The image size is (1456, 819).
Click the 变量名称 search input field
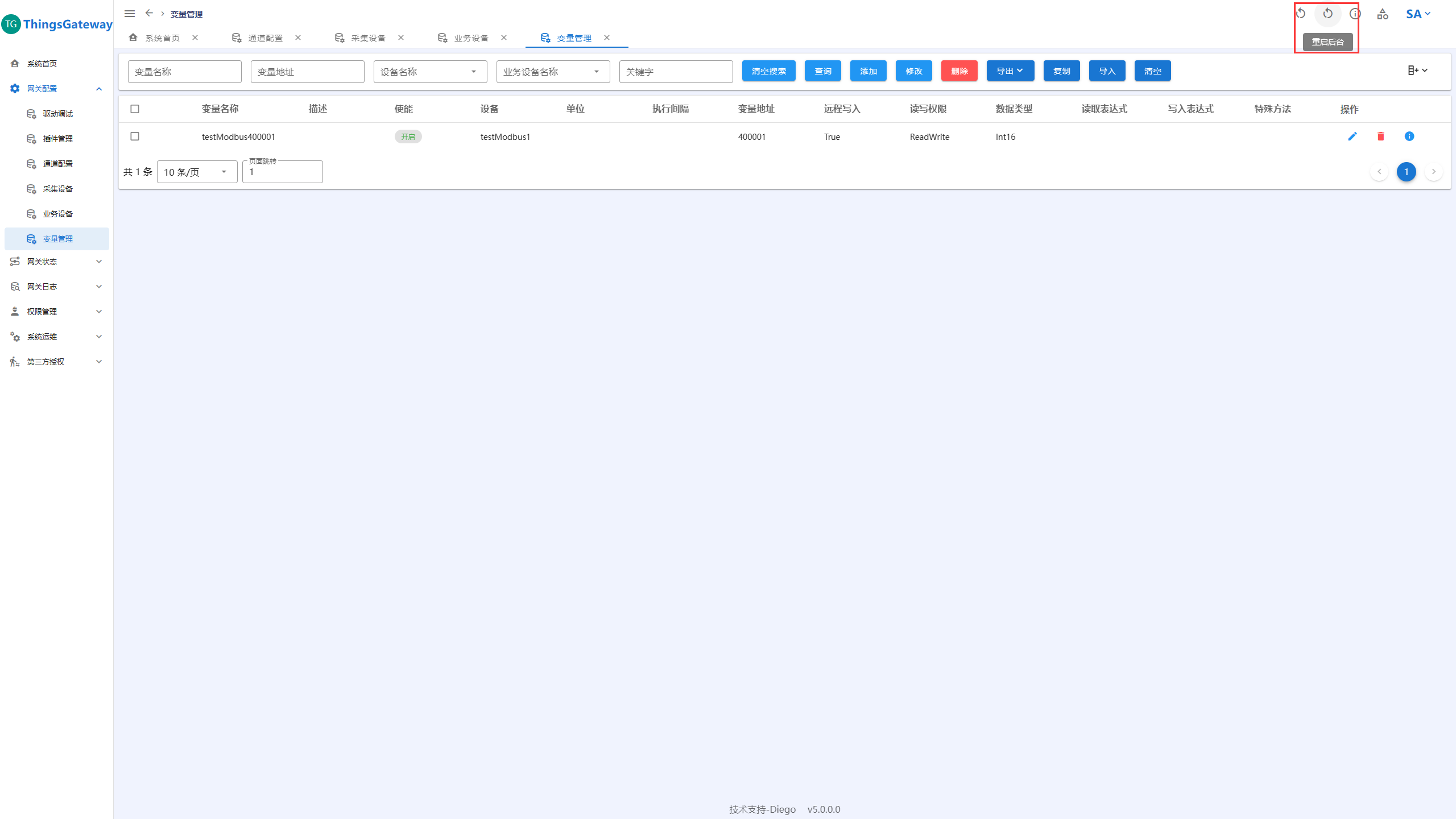(x=184, y=72)
